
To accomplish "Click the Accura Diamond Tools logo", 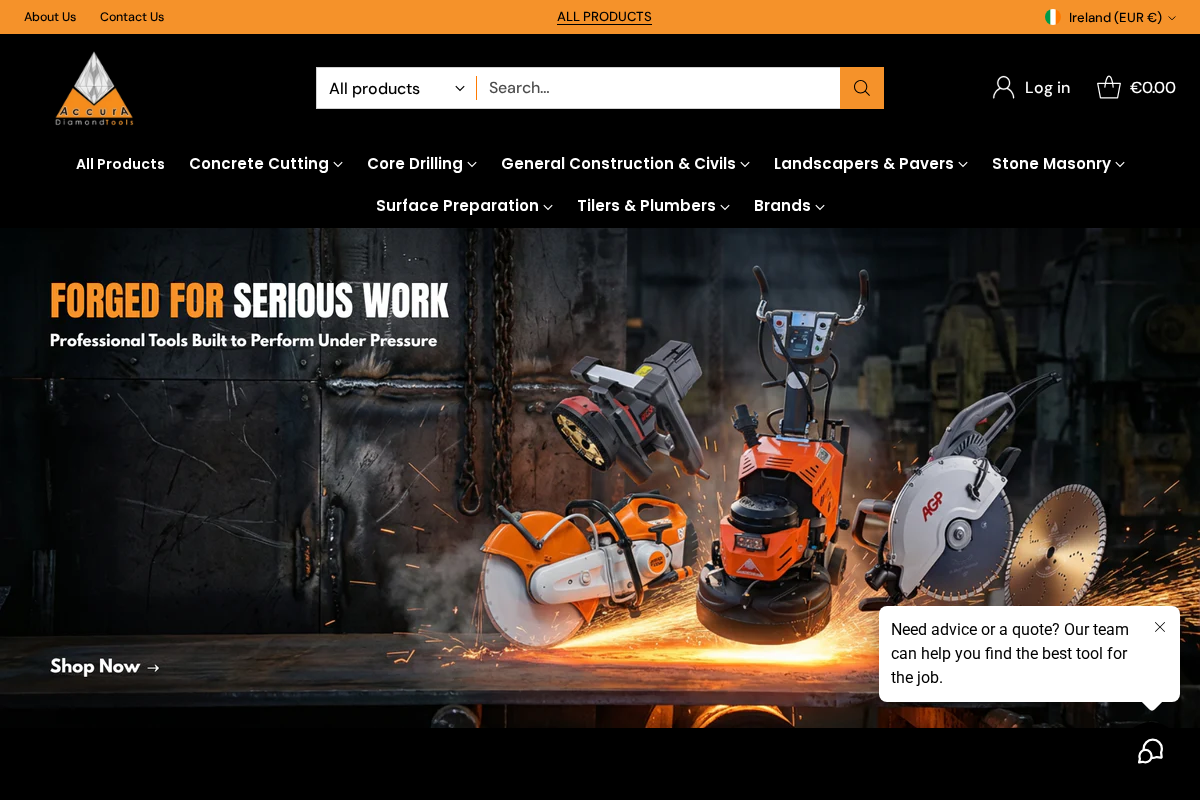I will click(93, 88).
